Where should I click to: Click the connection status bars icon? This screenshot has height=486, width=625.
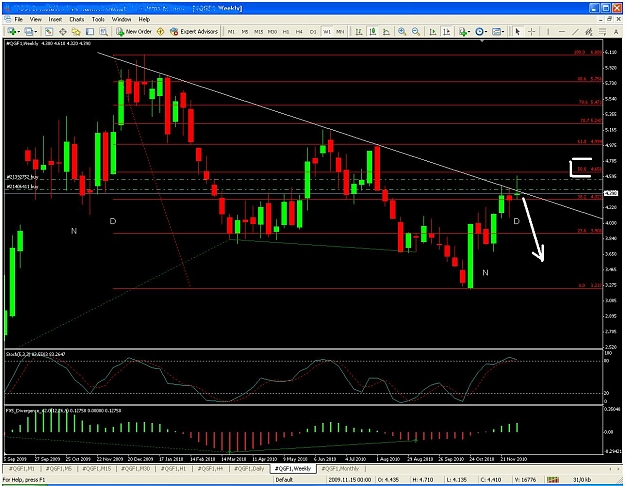(x=552, y=480)
